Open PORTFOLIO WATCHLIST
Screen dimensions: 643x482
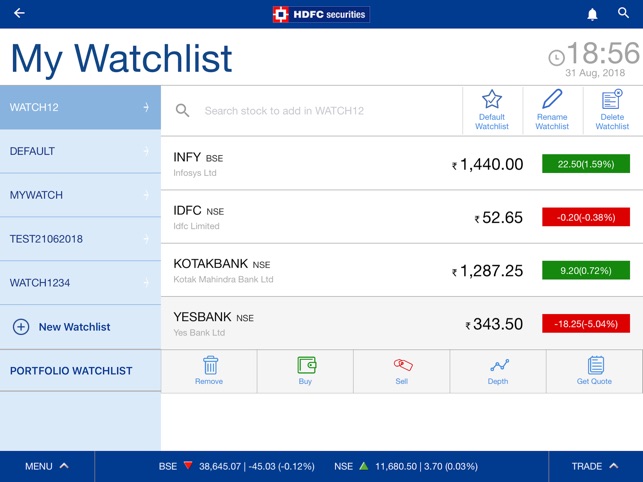[x=80, y=370]
